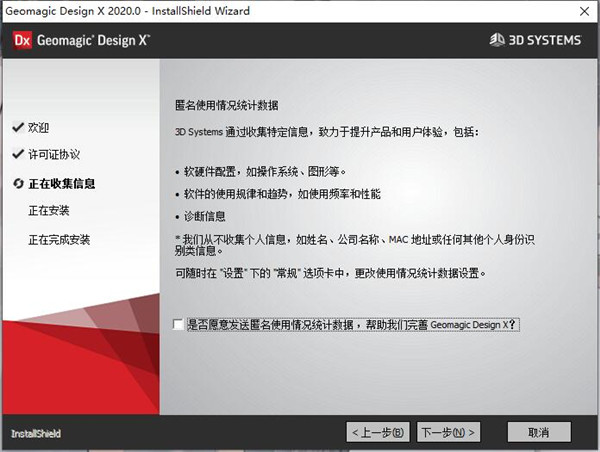Select the 正在完成安装 step label
Screen dimensions: 600x452
point(59,240)
